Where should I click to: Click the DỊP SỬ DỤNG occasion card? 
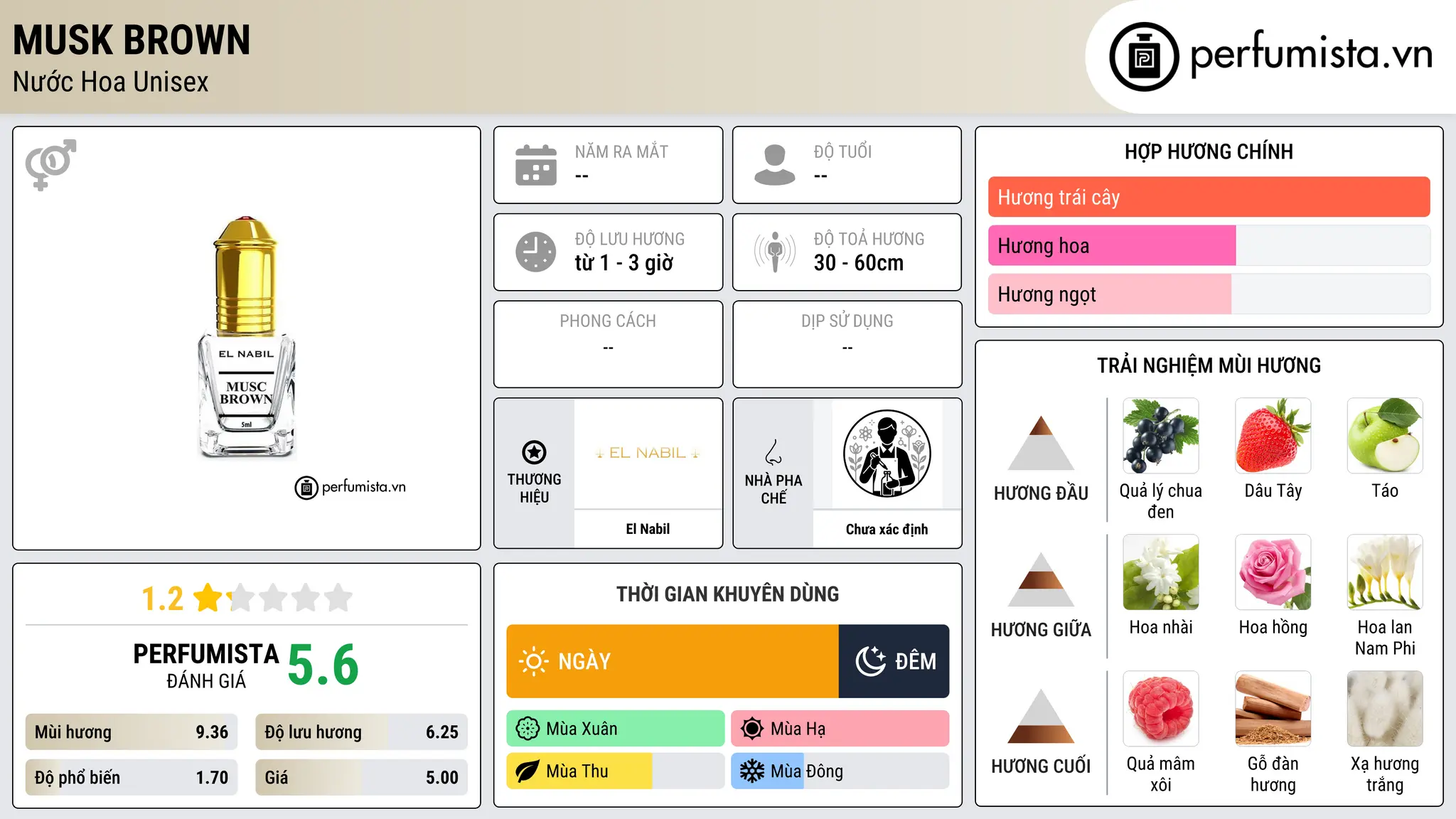tap(847, 344)
